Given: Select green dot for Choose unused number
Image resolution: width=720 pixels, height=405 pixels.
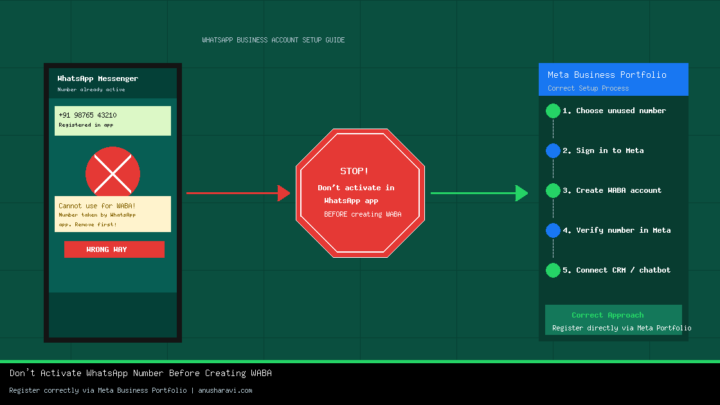Looking at the screenshot, I should (x=553, y=111).
